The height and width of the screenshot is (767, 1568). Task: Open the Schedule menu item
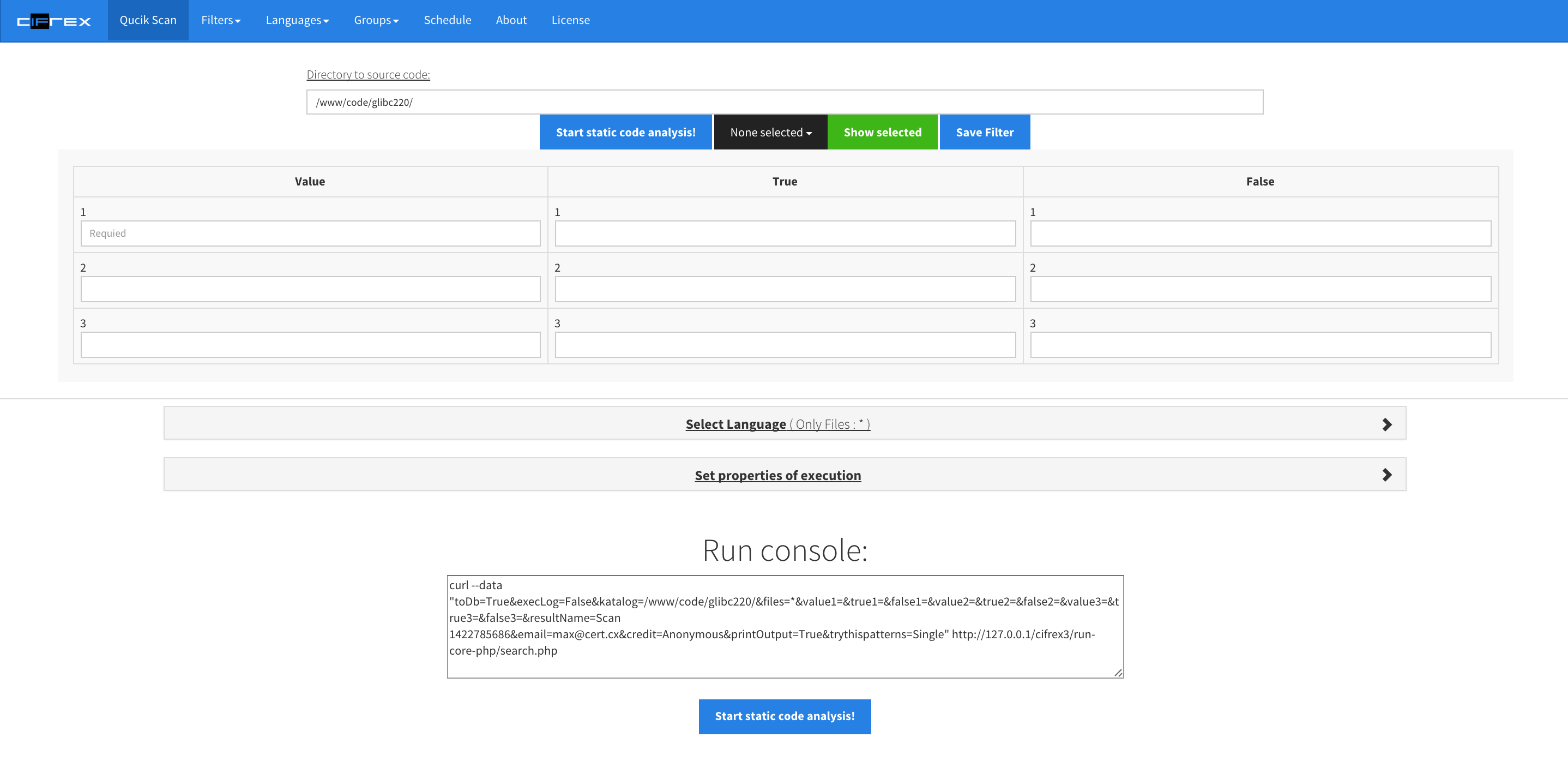tap(447, 20)
